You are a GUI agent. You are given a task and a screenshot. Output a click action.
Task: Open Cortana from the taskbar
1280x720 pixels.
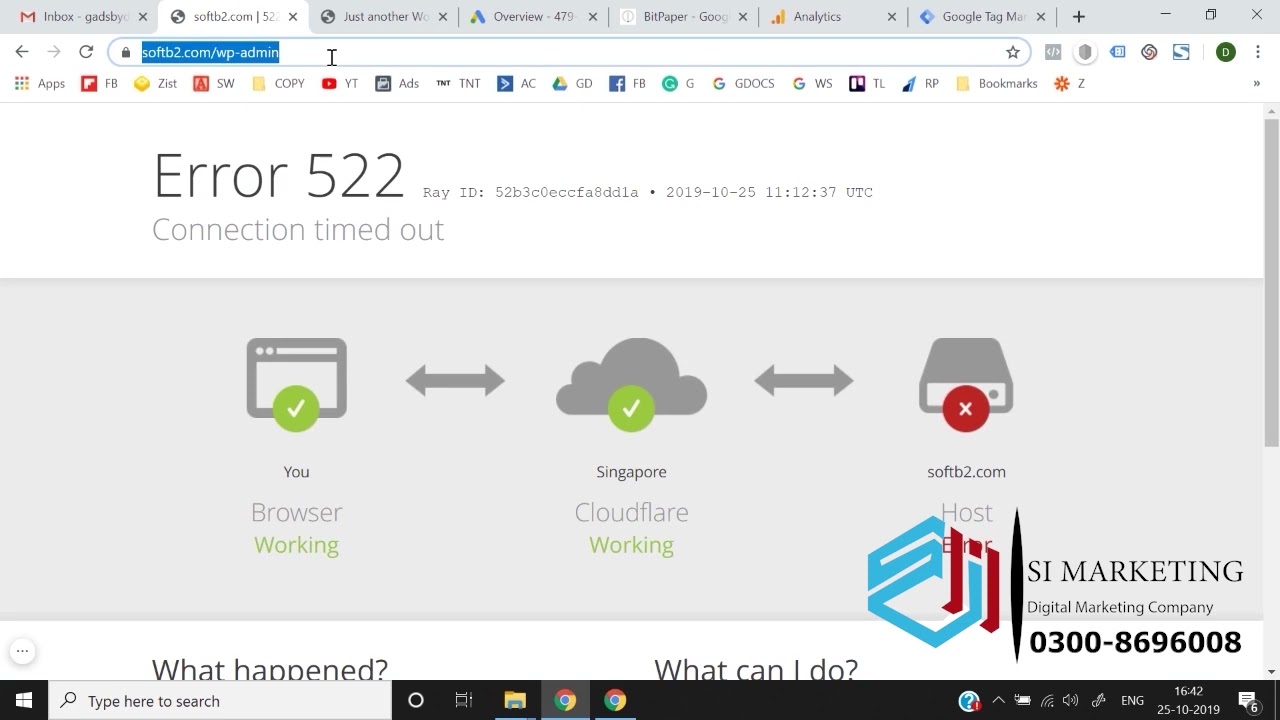click(416, 701)
